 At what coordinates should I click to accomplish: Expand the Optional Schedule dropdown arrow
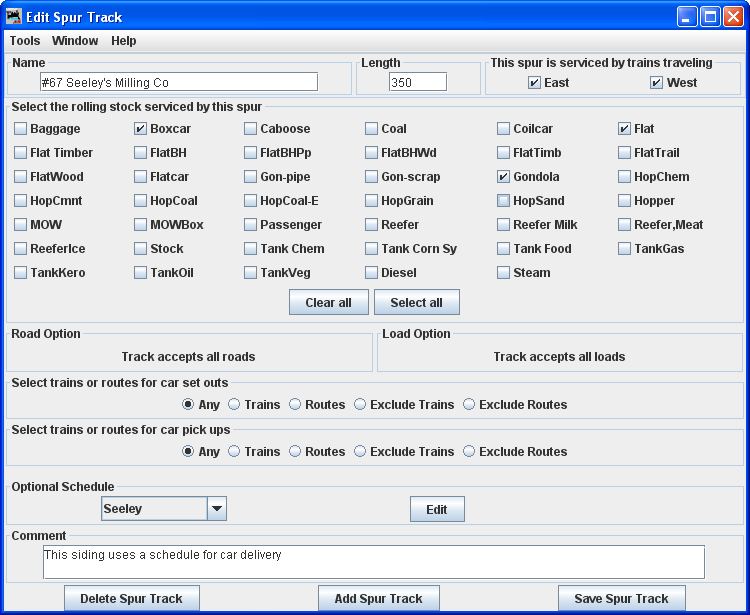click(x=217, y=509)
